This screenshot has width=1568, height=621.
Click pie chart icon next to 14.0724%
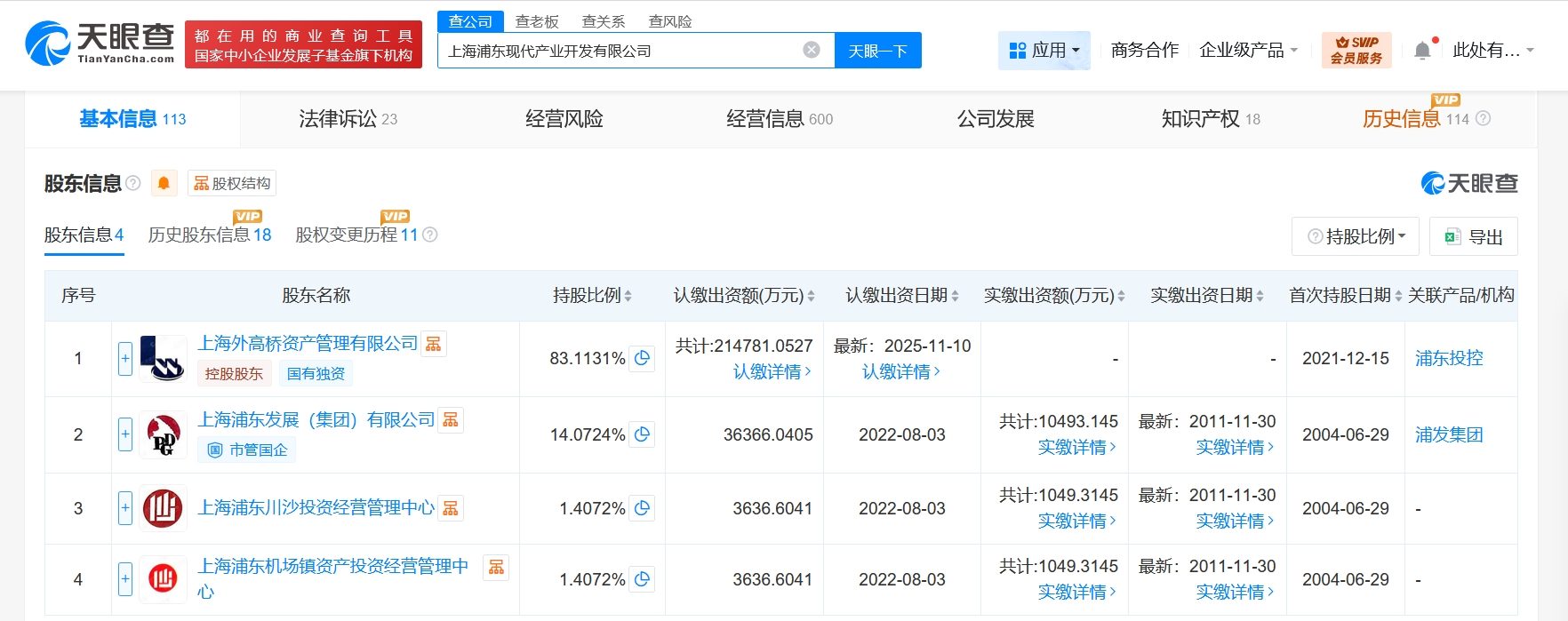click(x=642, y=434)
